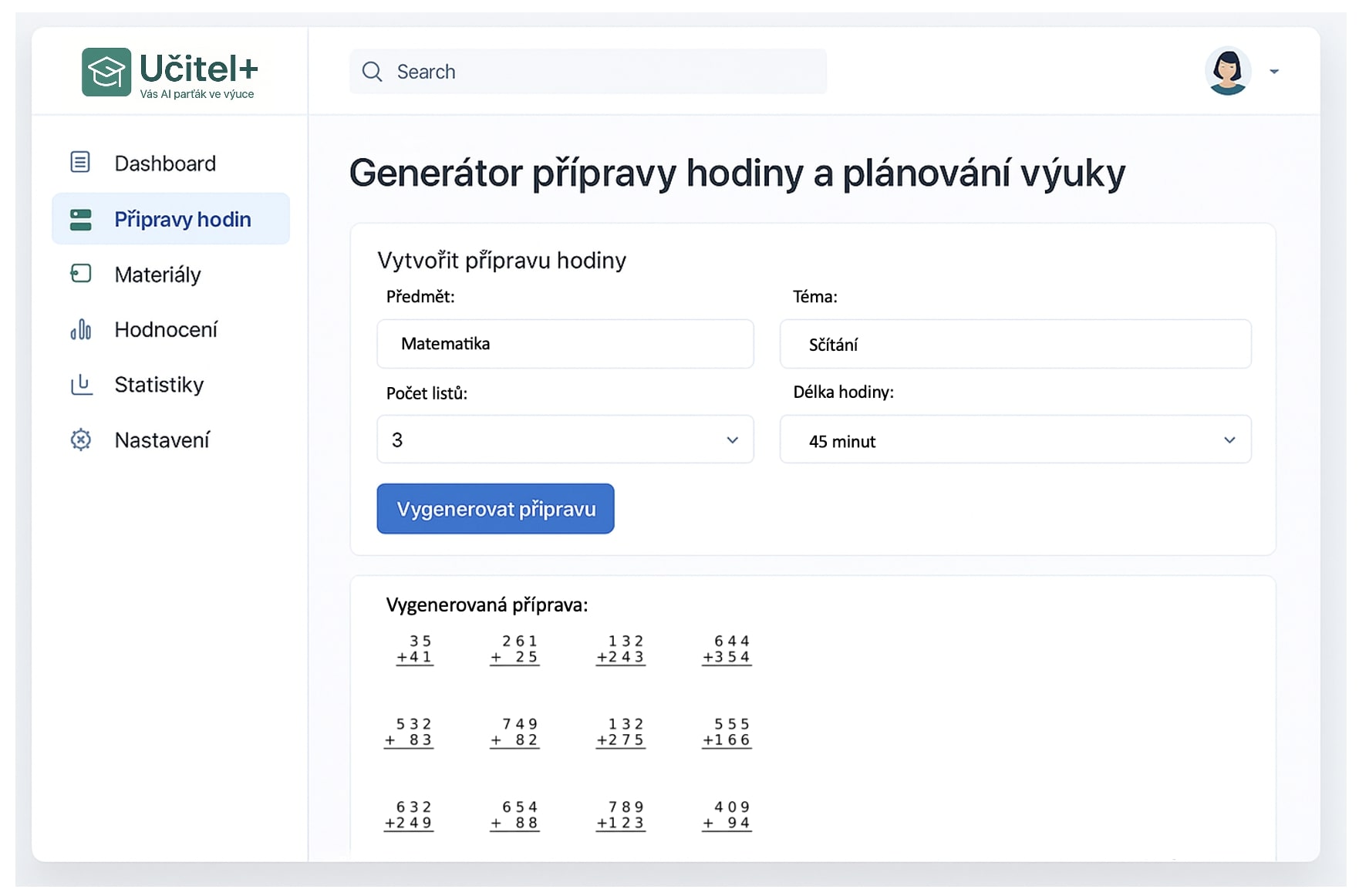This screenshot has height=896, width=1359.
Task: Open Dashboard from the sidebar
Action: point(165,163)
